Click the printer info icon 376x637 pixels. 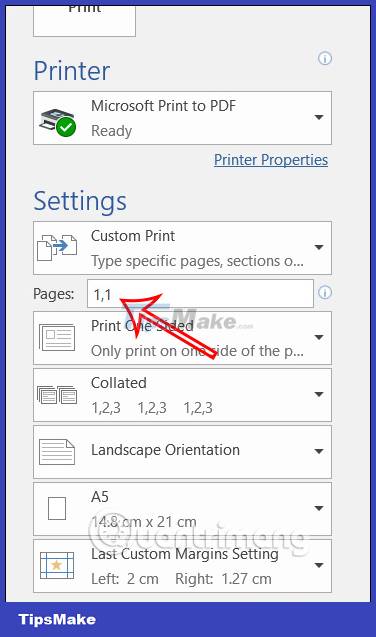324,58
